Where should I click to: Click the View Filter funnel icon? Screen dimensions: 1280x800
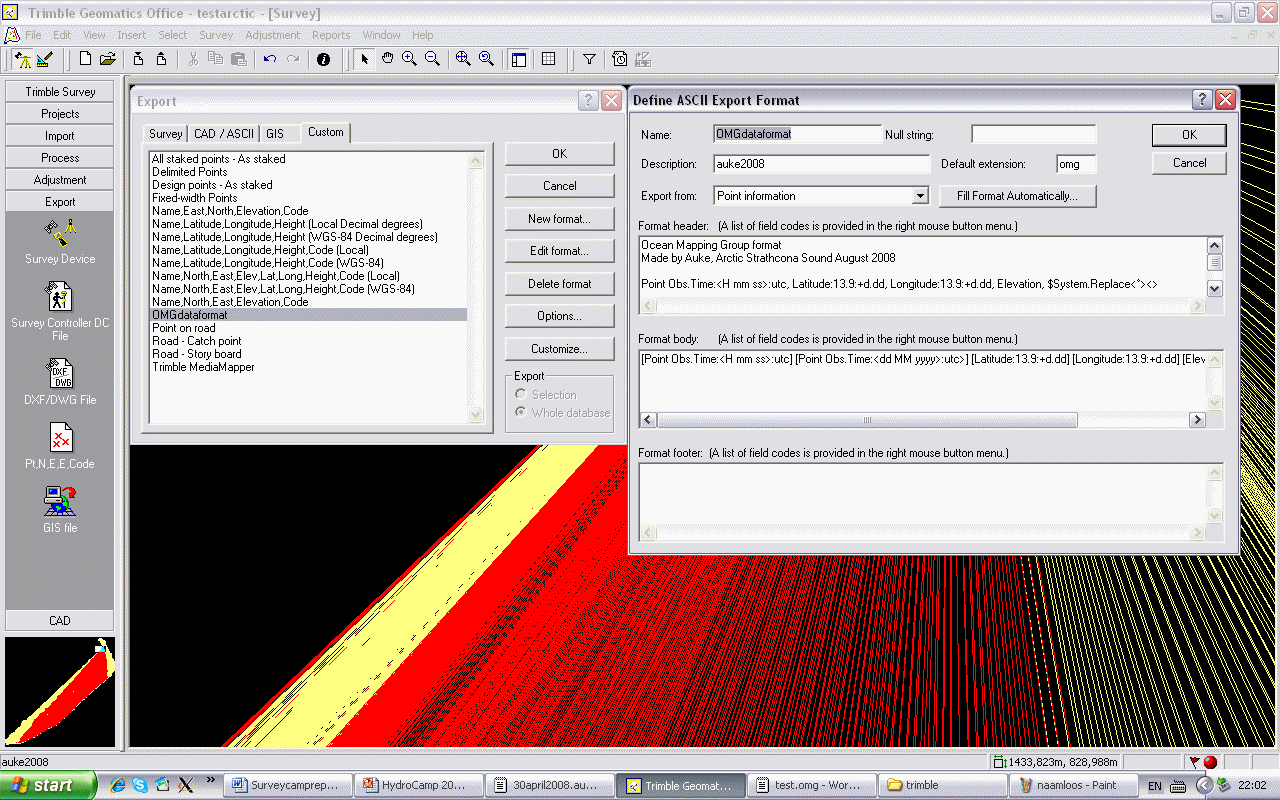590,59
